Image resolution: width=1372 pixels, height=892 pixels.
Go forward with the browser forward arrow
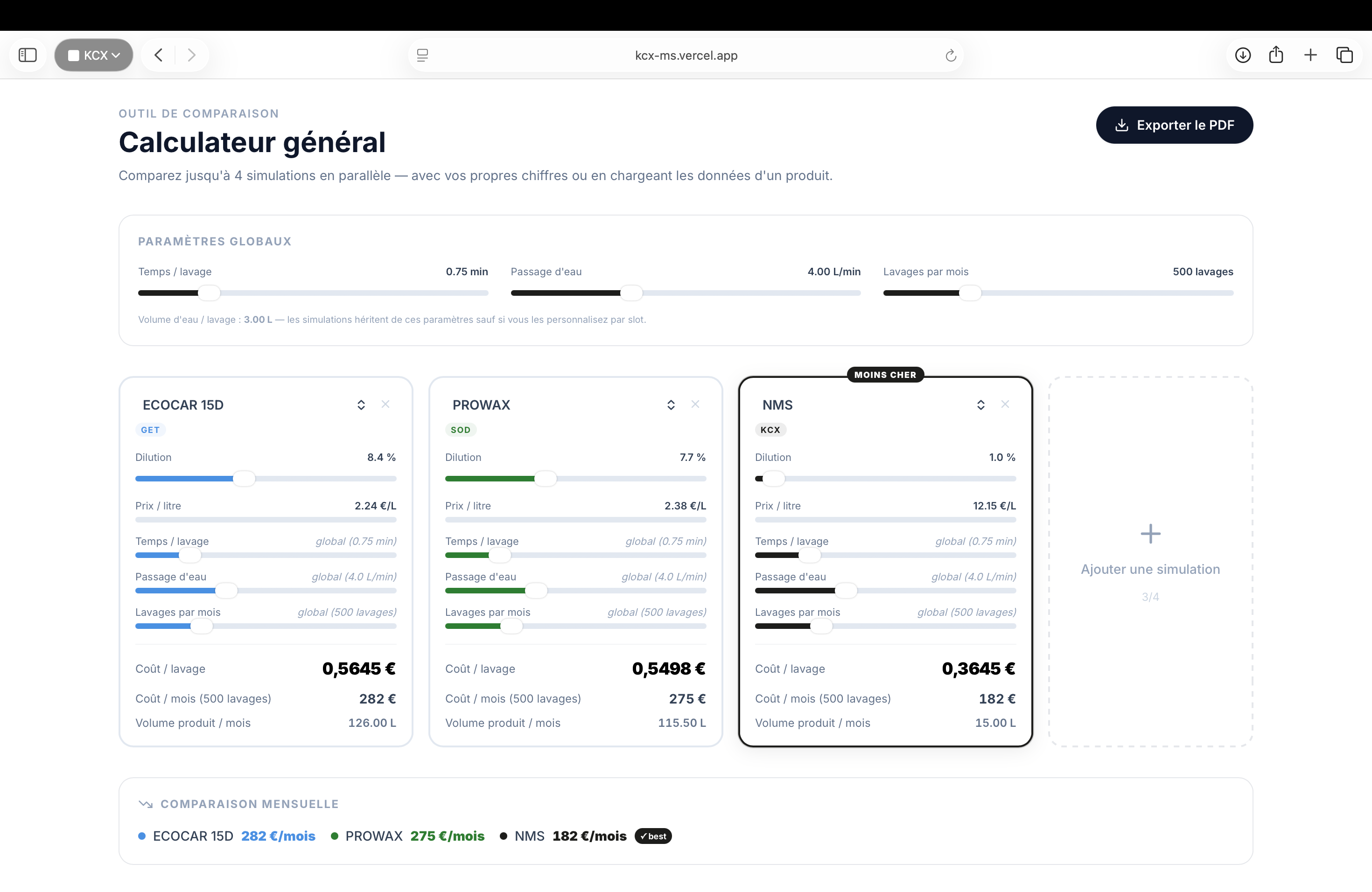point(191,56)
